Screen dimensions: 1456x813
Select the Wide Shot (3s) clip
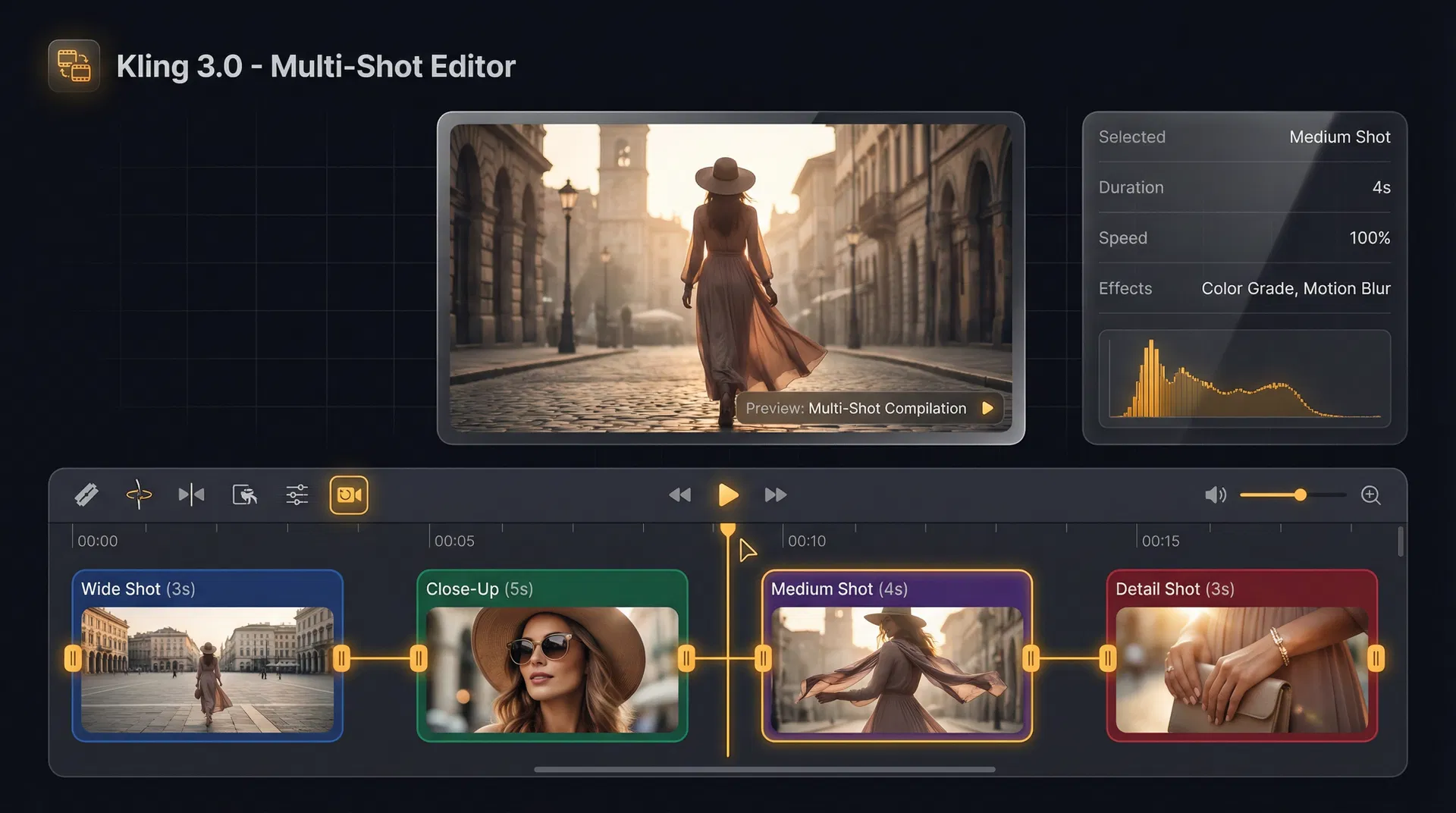(207, 657)
